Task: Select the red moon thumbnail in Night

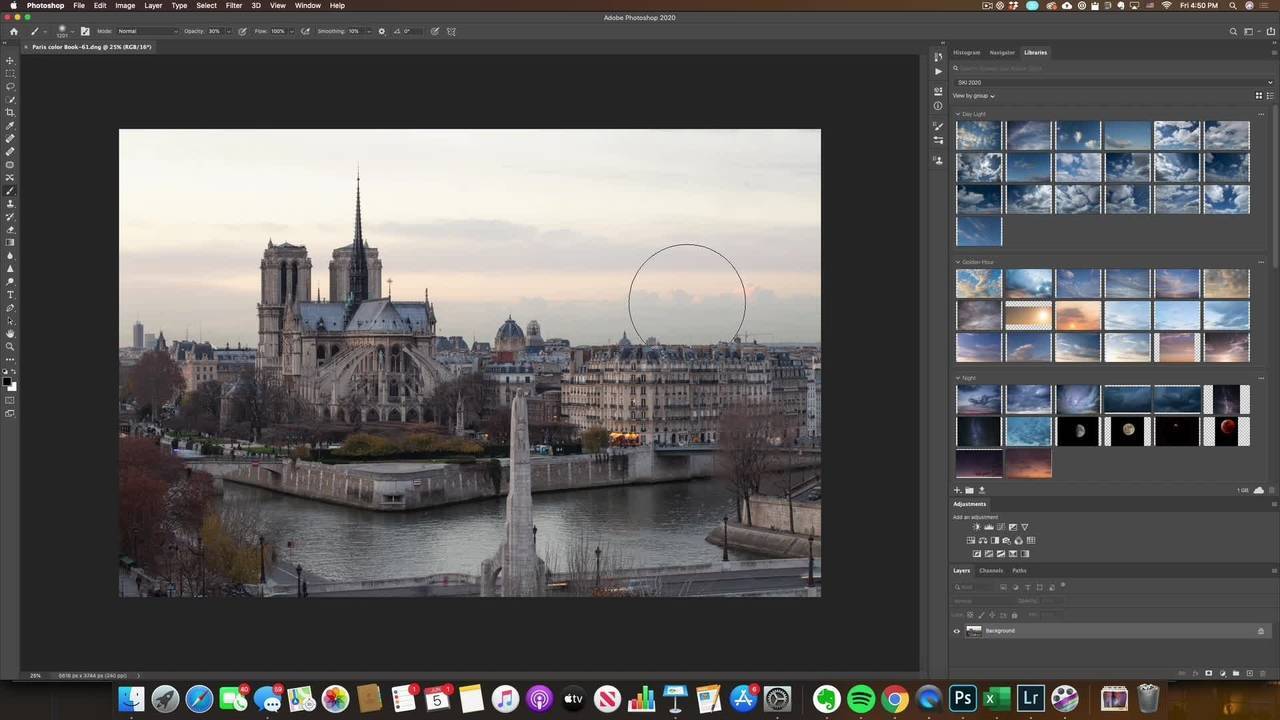Action: click(1226, 431)
